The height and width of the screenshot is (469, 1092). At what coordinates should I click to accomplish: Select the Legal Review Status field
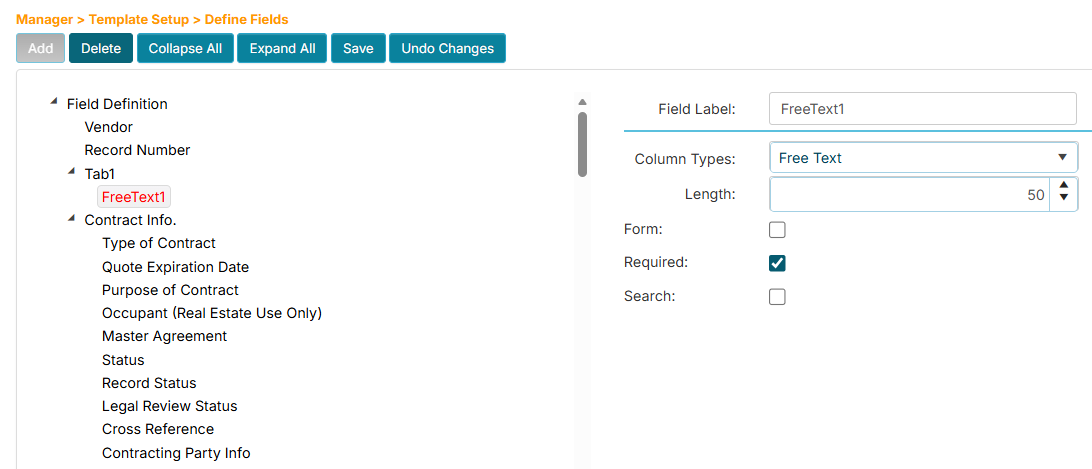[x=170, y=406]
